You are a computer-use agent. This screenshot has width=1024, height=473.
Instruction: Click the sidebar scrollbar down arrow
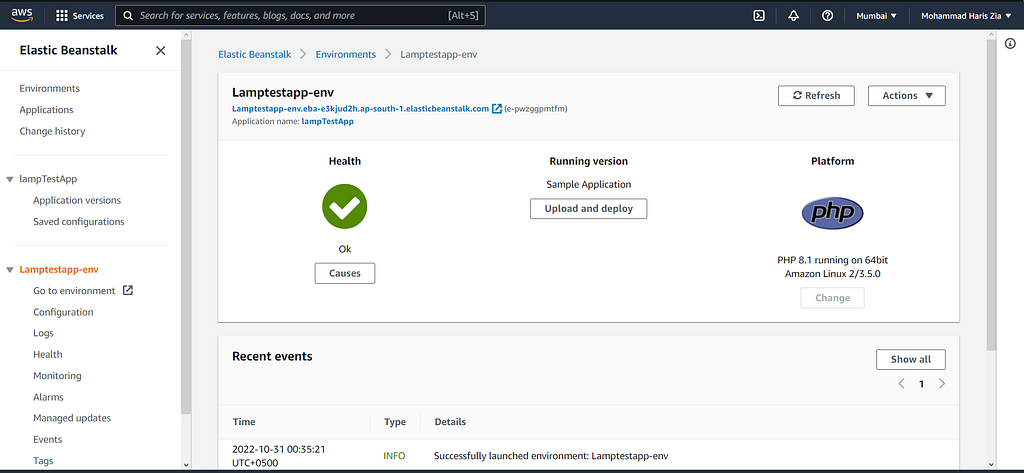186,464
